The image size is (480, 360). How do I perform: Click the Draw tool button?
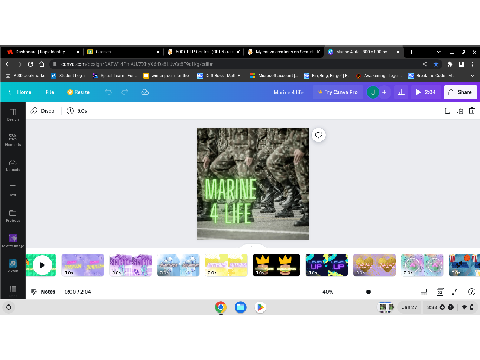coord(42,111)
